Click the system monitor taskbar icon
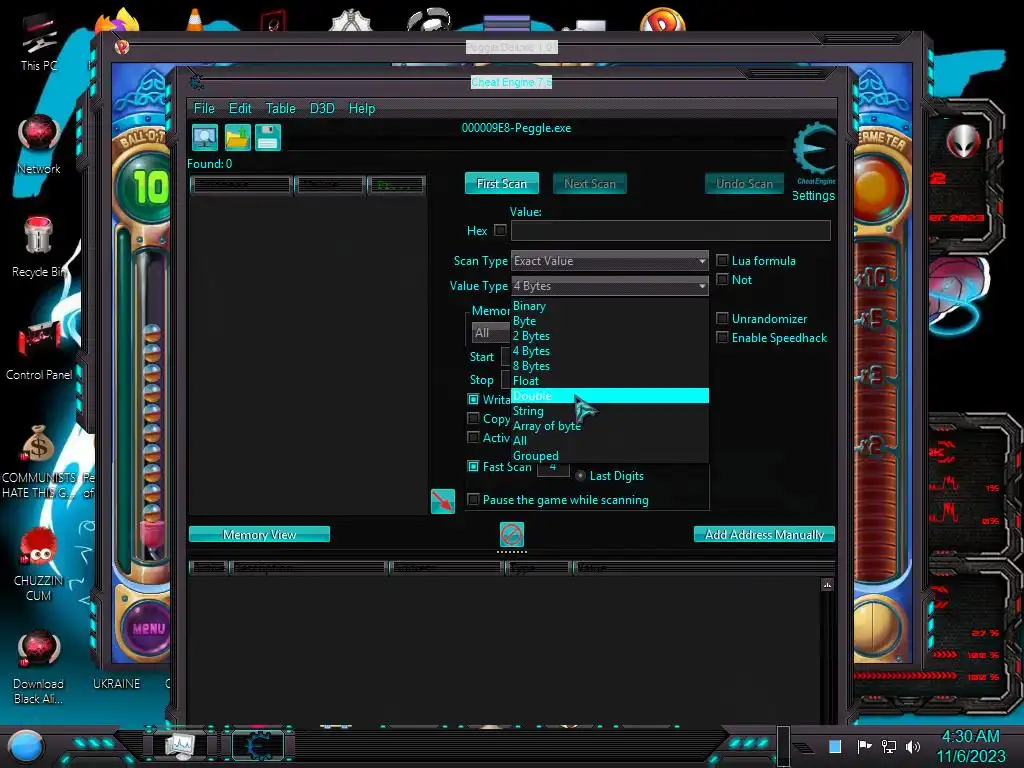The height and width of the screenshot is (768, 1024). 180,745
